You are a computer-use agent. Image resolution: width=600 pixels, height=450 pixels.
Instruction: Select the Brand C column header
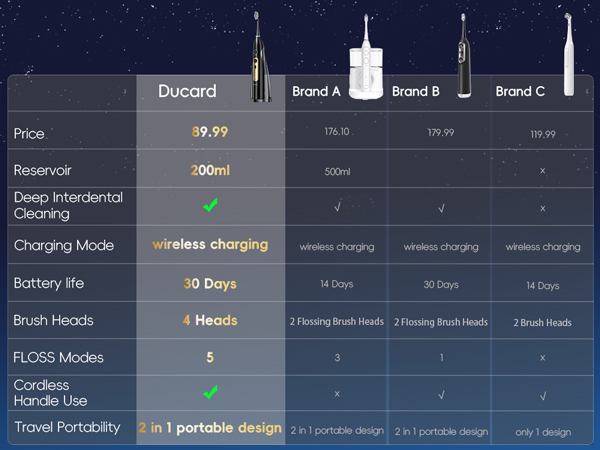coord(520,91)
